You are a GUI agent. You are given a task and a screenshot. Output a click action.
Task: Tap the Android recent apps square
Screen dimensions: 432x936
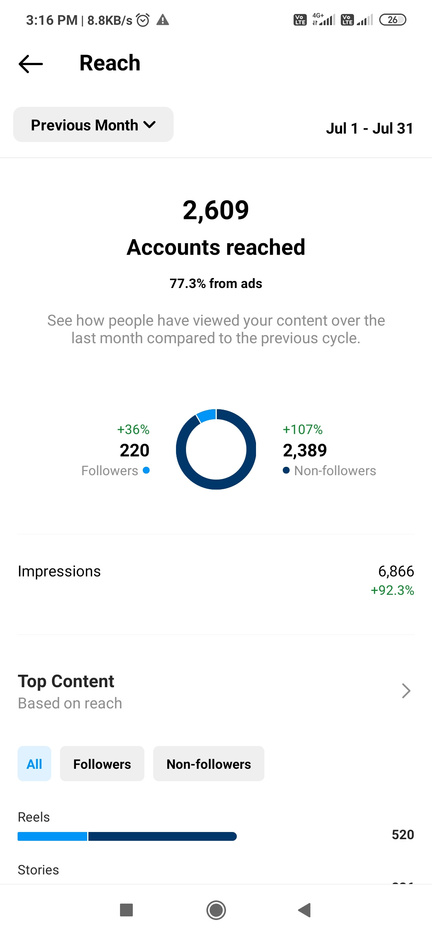click(126, 910)
